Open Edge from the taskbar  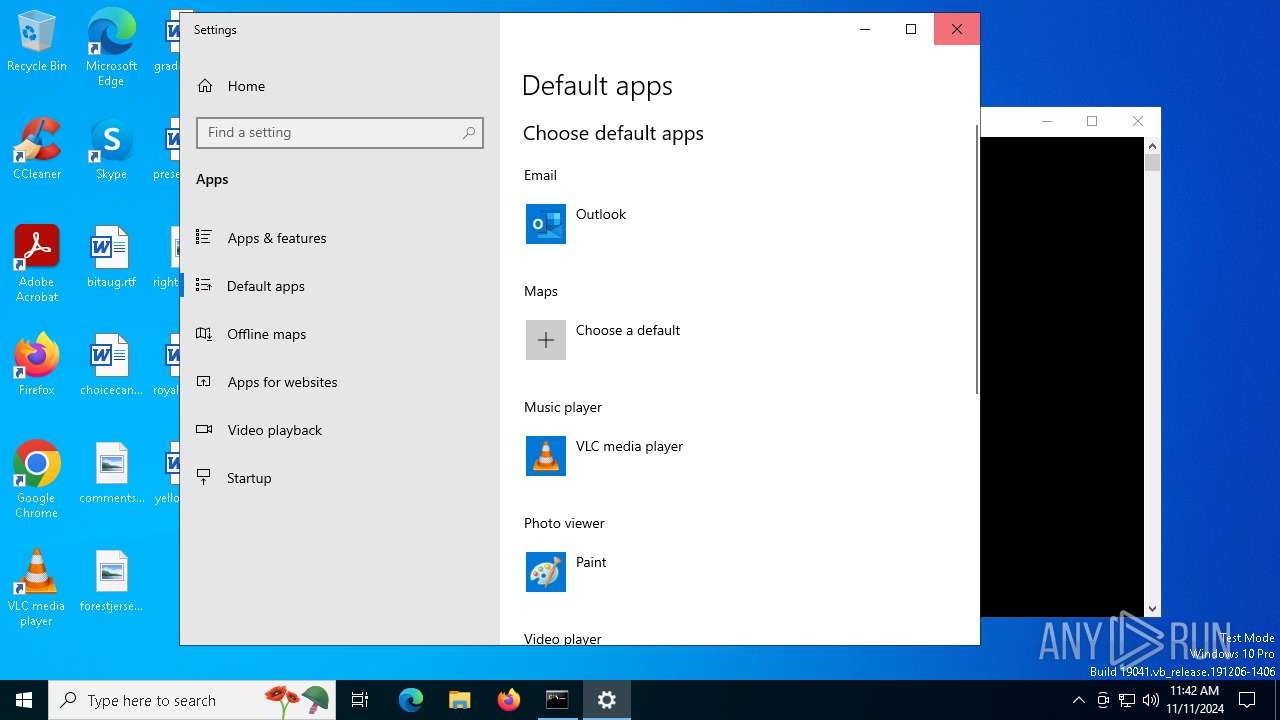(411, 700)
